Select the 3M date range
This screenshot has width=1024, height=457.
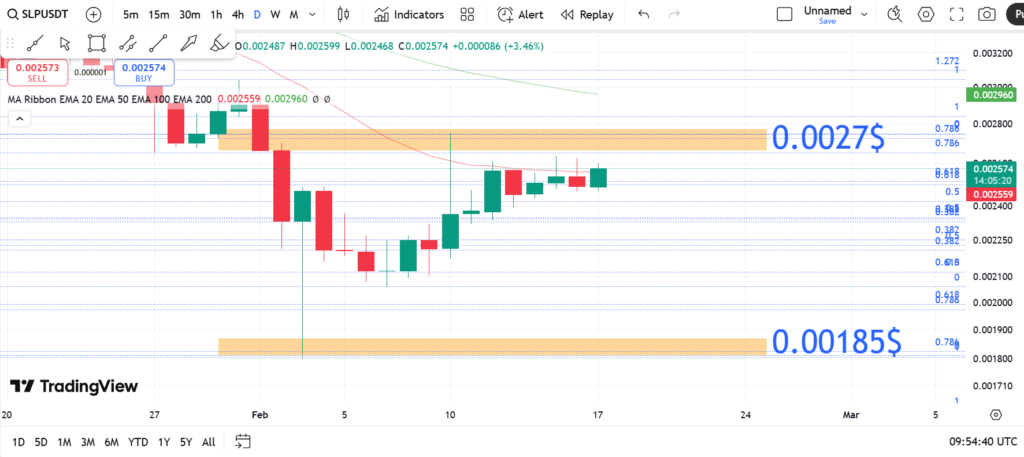tap(87, 441)
